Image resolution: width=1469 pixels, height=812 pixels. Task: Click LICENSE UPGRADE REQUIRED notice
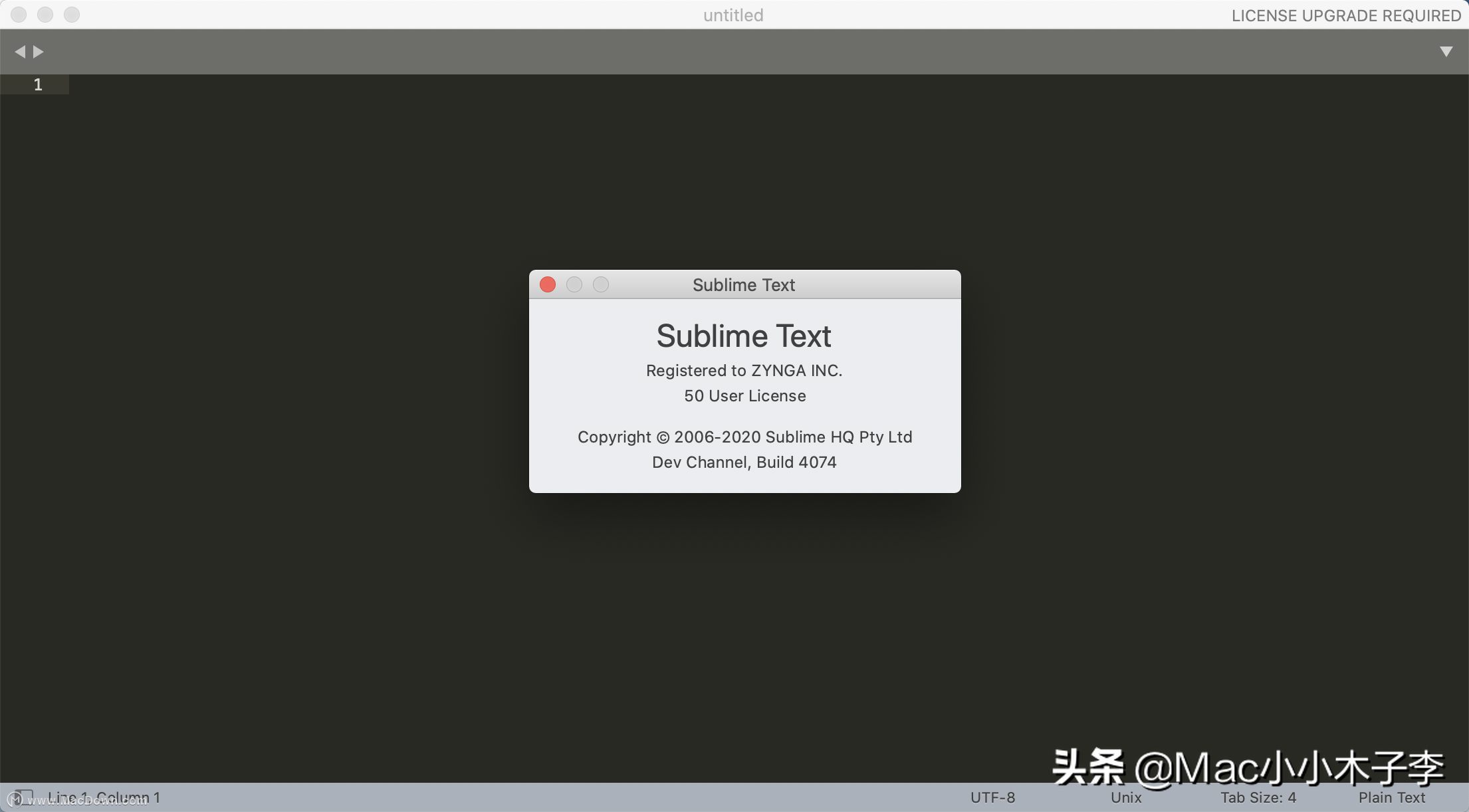1346,15
